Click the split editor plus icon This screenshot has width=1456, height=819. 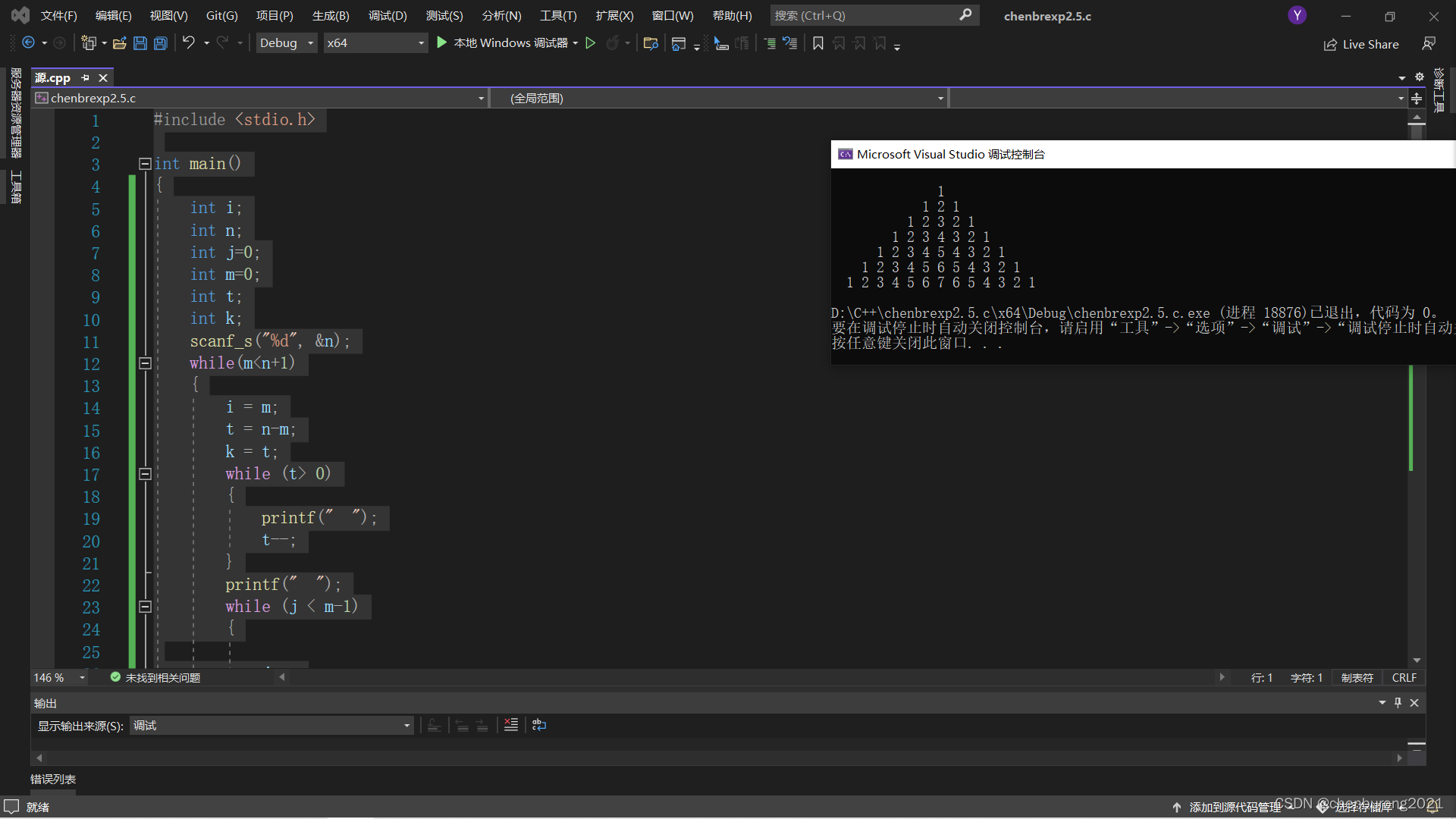pyautogui.click(x=1417, y=98)
